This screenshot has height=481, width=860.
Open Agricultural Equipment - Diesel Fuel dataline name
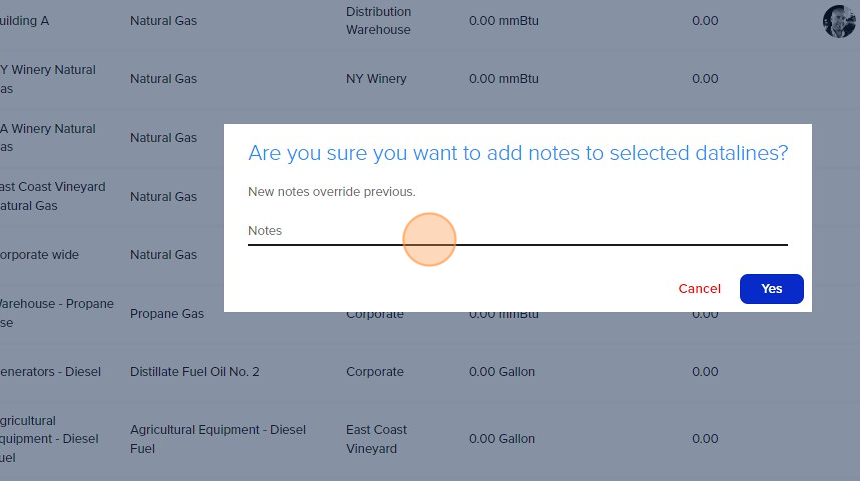click(x=49, y=439)
